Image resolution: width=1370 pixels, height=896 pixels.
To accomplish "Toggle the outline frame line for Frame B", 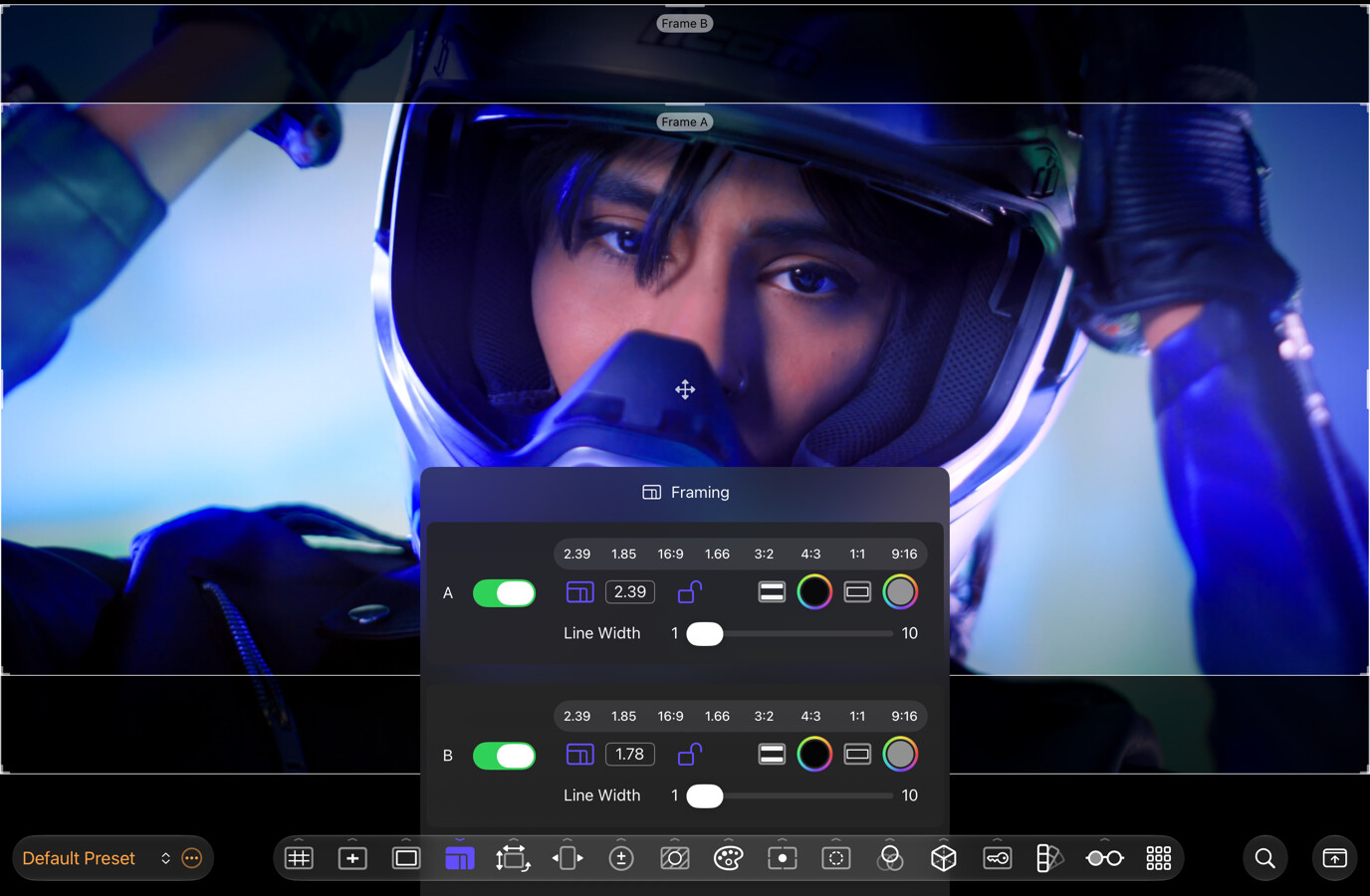I will pyautogui.click(x=857, y=755).
